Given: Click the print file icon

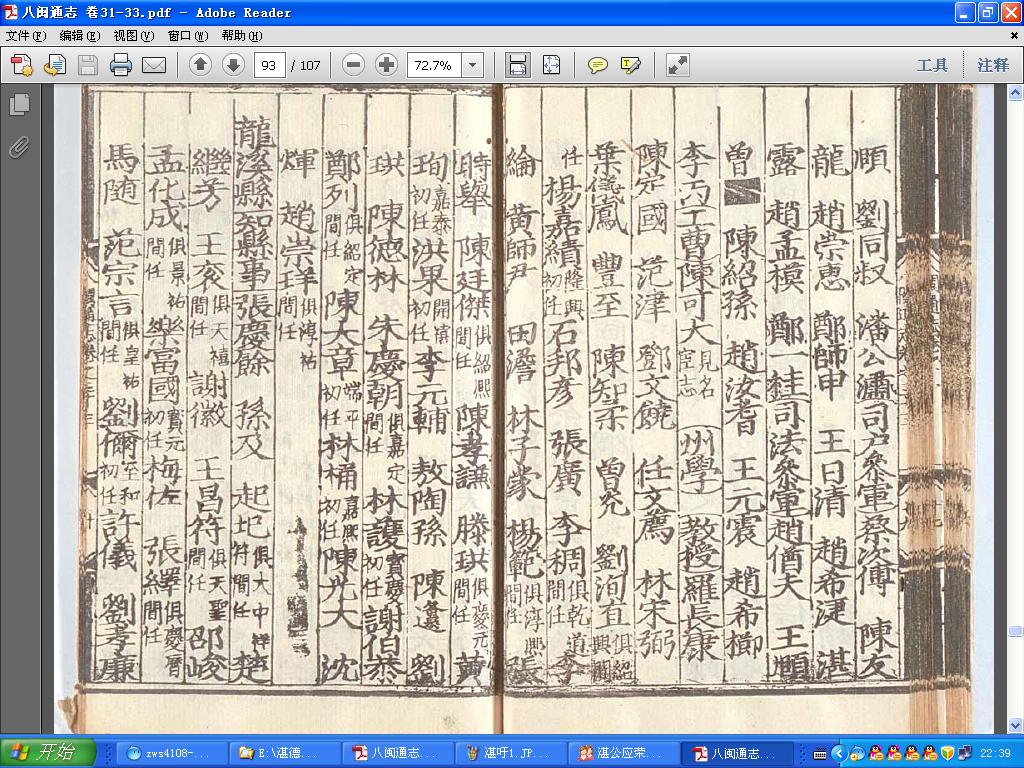Looking at the screenshot, I should (x=121, y=65).
